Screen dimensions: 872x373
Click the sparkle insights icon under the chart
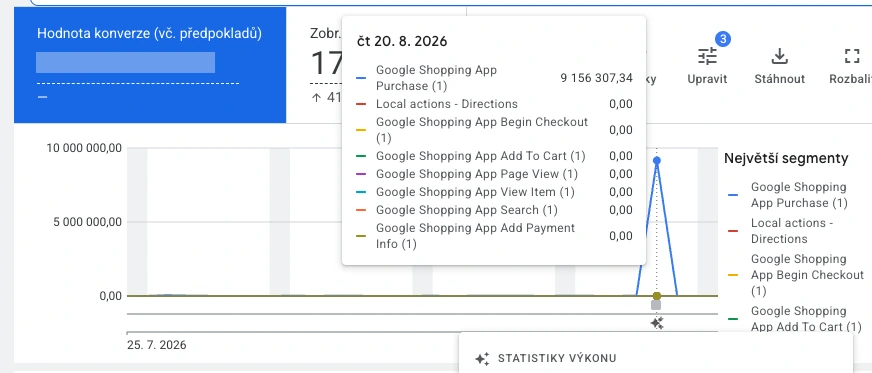657,323
